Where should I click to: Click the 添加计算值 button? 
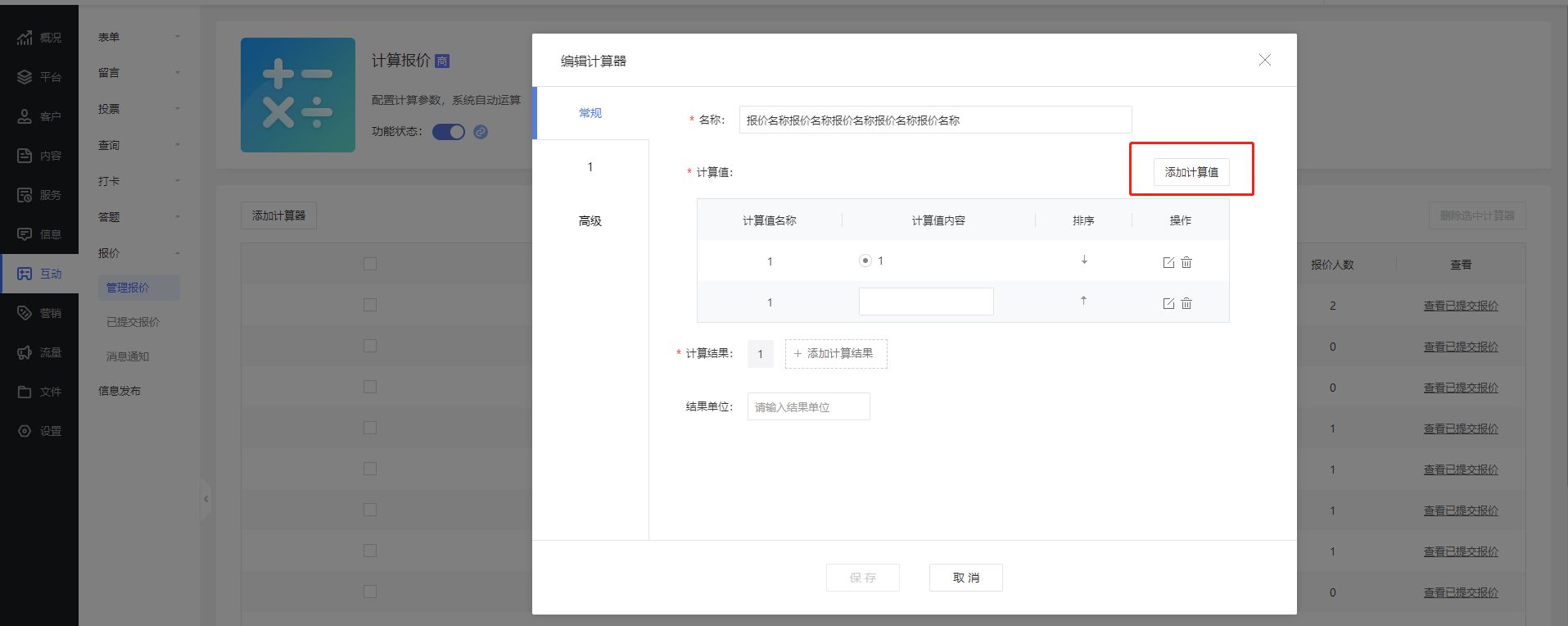(1191, 172)
